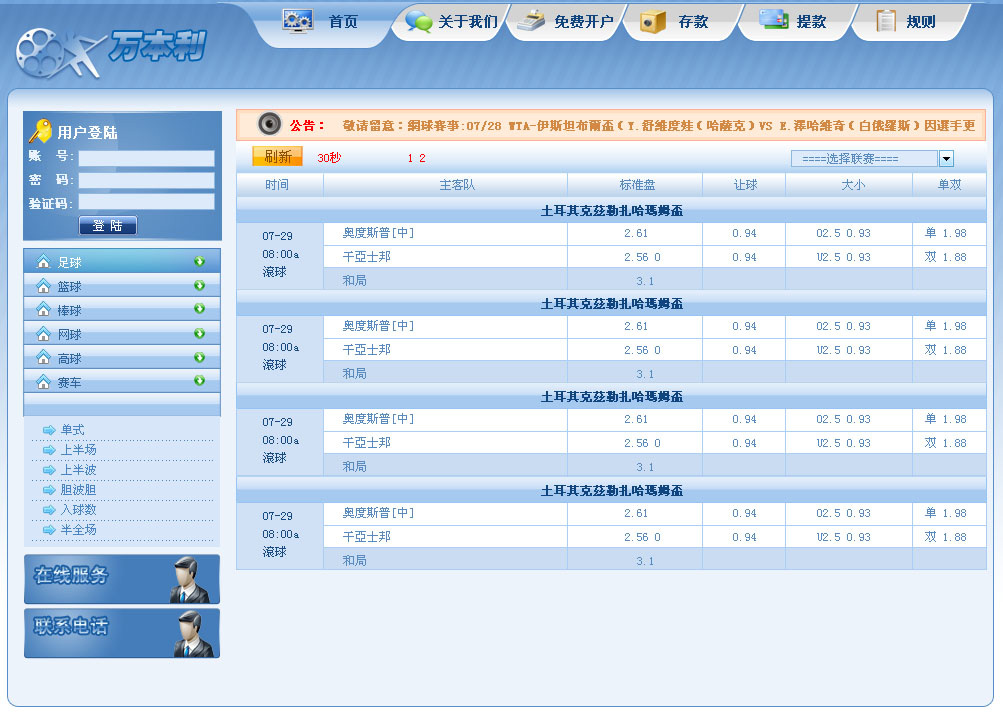The image size is (1003, 722).
Task: Click the 存款 safe icon
Action: tap(652, 22)
